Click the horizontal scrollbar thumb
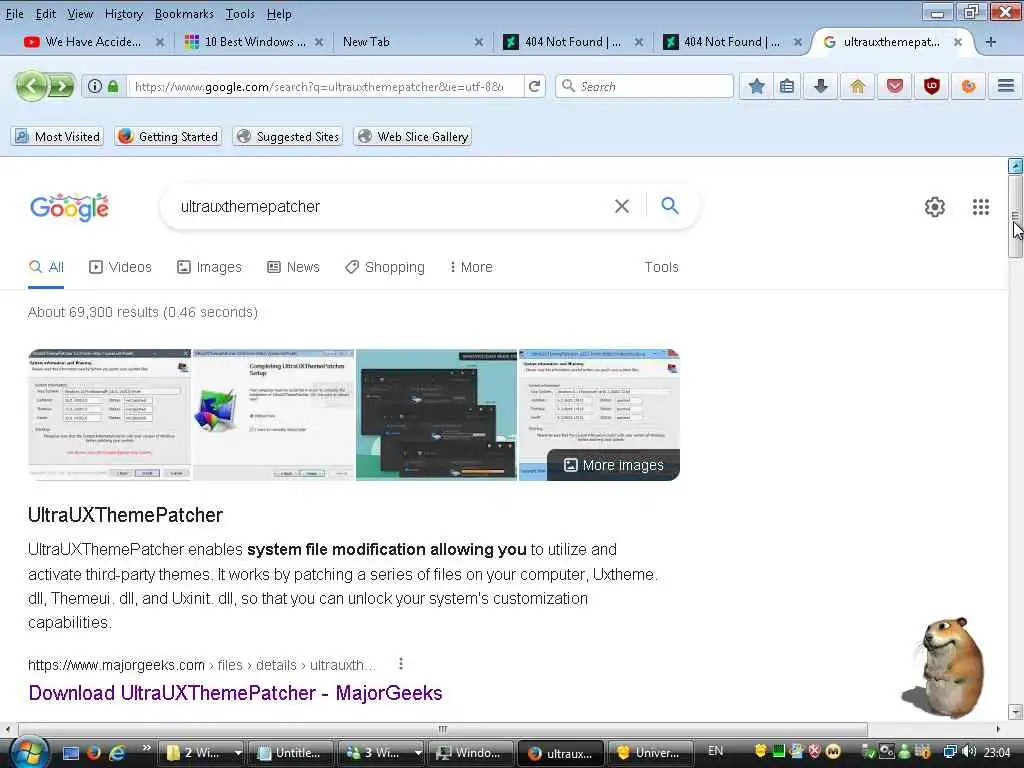The height and width of the screenshot is (768, 1024). pos(443,729)
